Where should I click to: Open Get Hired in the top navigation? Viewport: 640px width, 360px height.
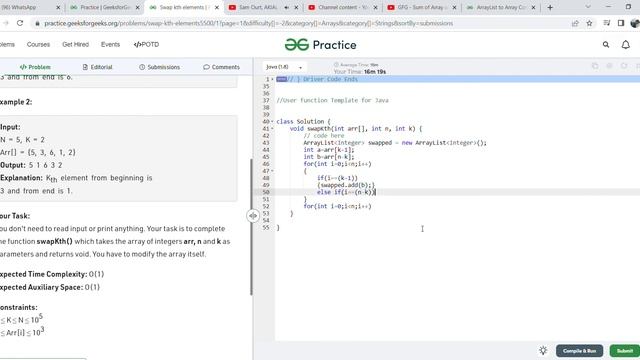[76, 44]
